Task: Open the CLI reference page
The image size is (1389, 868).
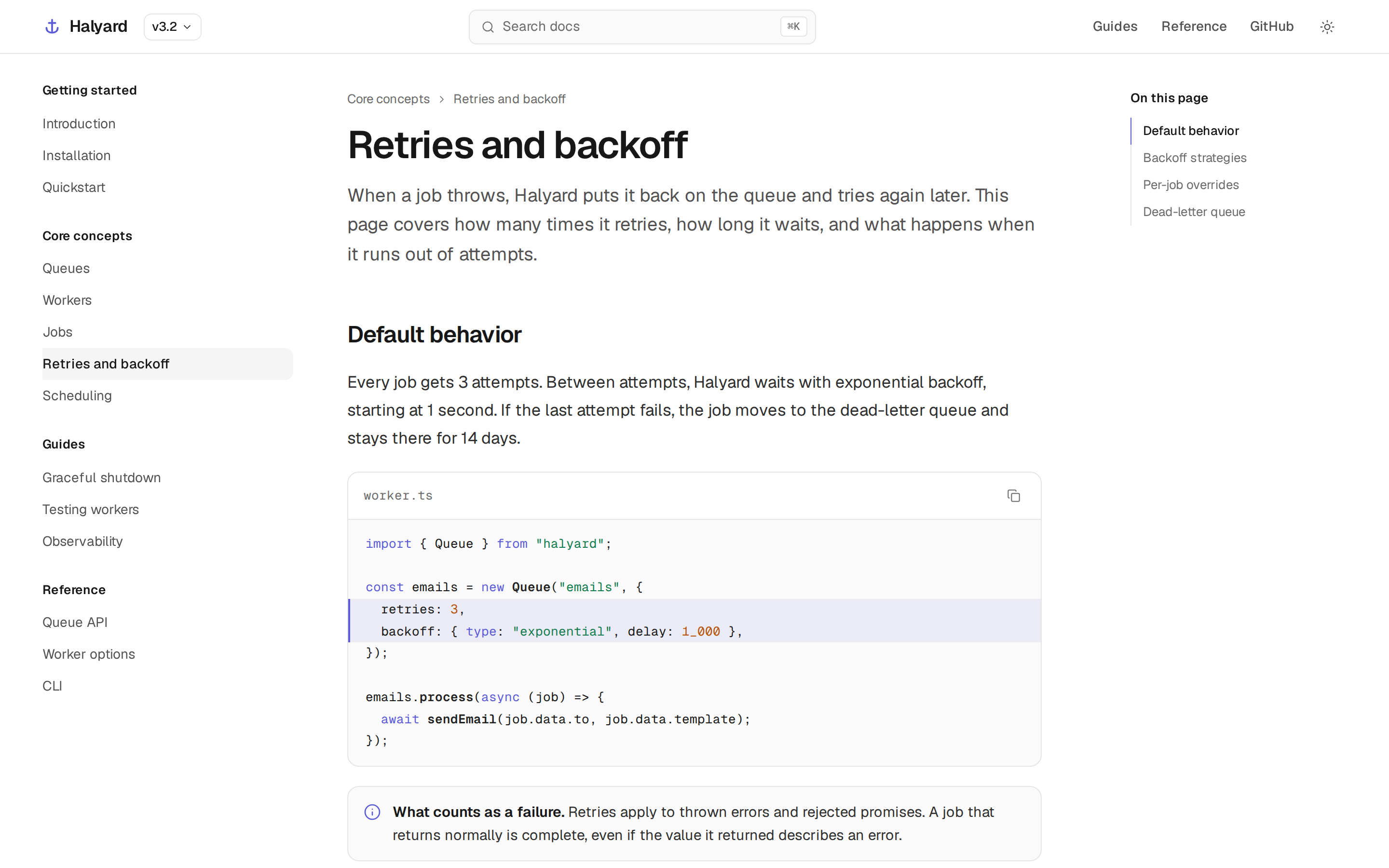Action: tap(52, 686)
